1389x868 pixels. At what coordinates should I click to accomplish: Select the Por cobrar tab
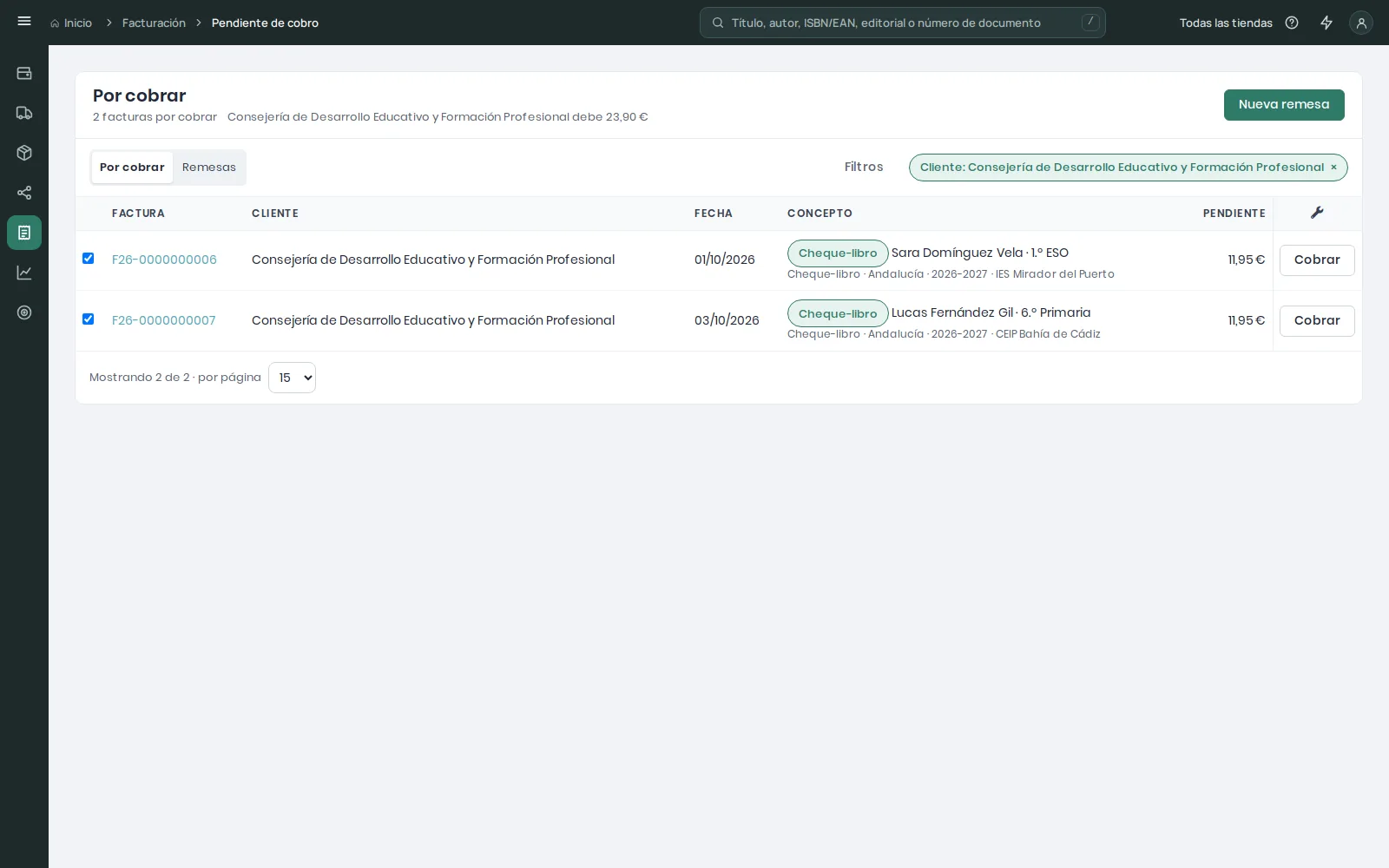click(x=132, y=168)
